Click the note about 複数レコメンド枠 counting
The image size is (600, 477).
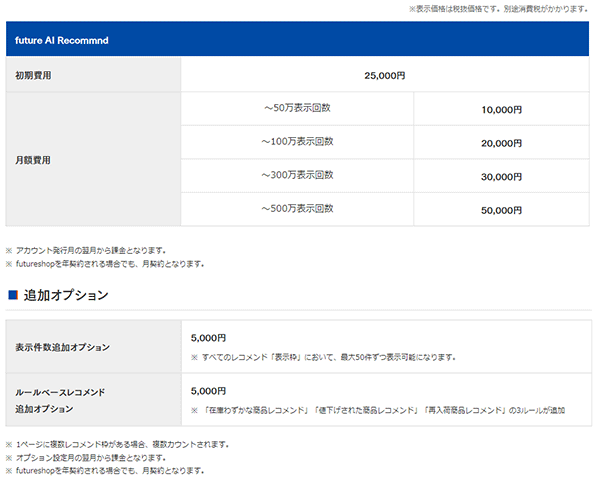[117, 444]
